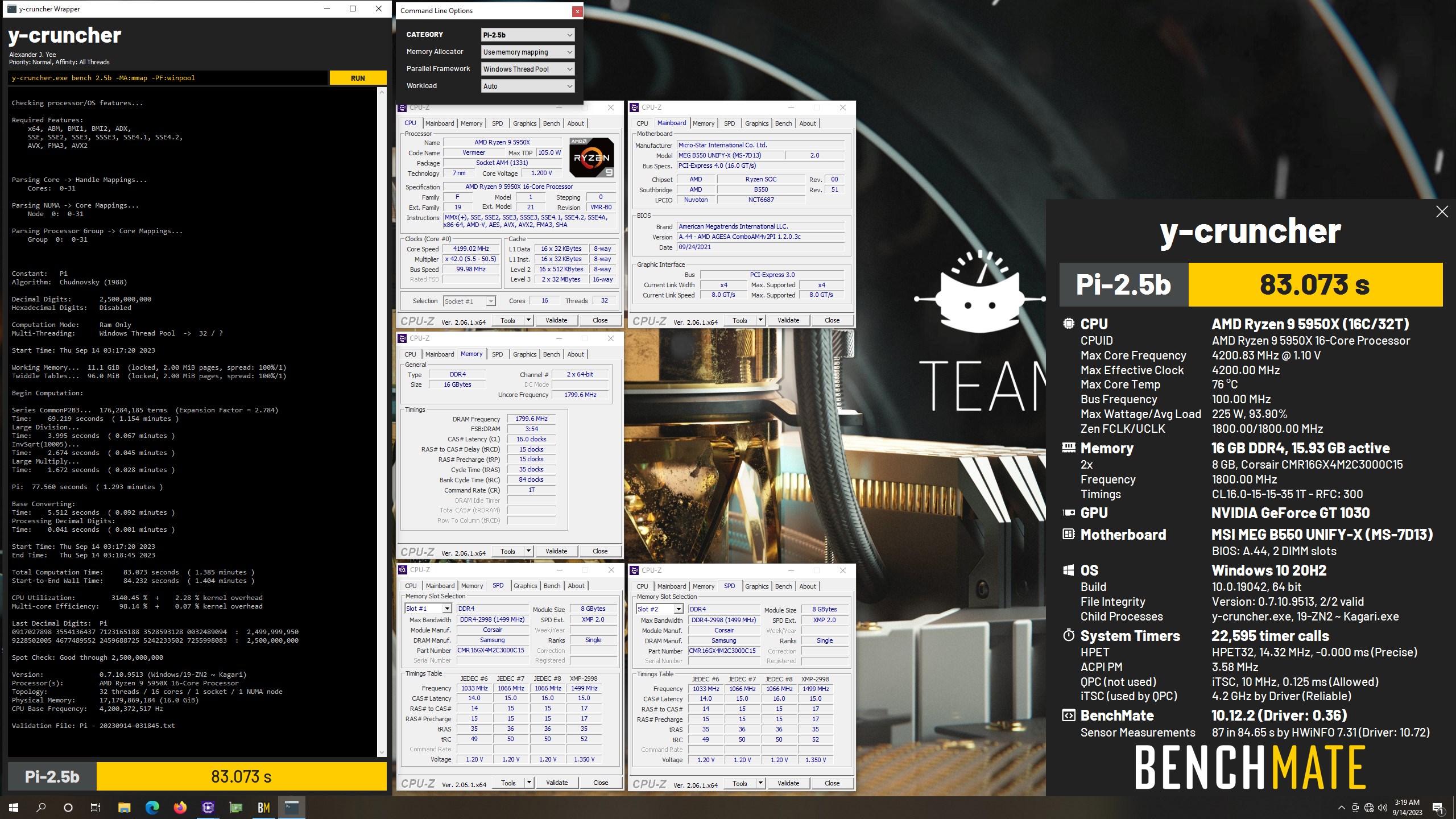The width and height of the screenshot is (1456, 819).
Task: Click BIOS Version A.44 field in CPU-Z
Action: pos(760,237)
